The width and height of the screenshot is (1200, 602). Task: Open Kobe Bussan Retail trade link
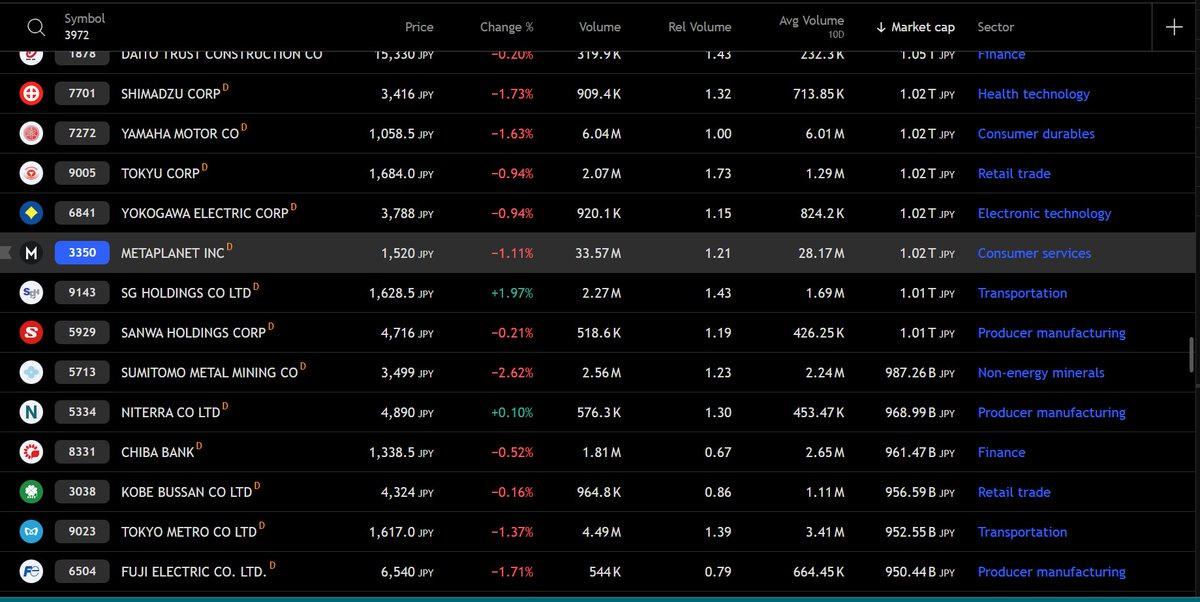click(x=1014, y=493)
